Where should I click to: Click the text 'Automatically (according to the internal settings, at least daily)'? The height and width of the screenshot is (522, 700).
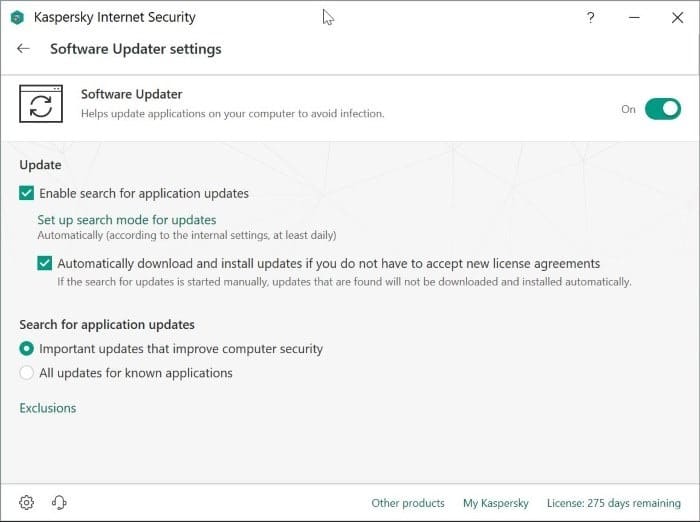click(187, 235)
